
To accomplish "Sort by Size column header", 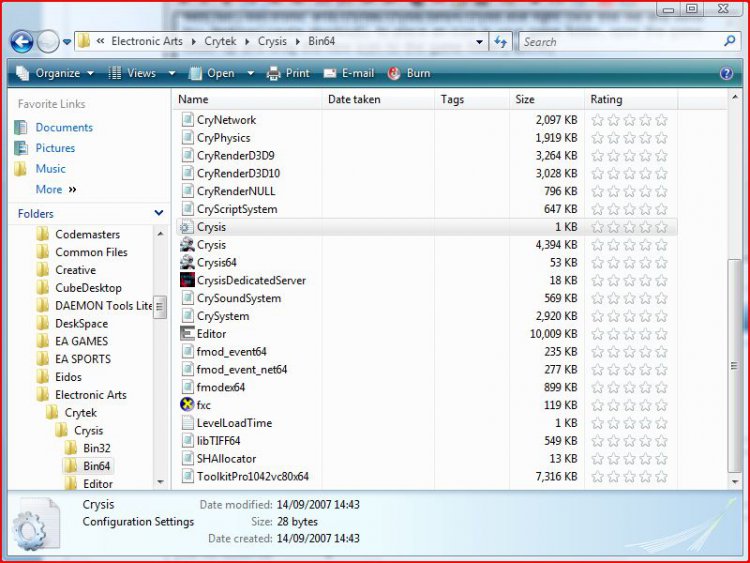I will pyautogui.click(x=525, y=99).
